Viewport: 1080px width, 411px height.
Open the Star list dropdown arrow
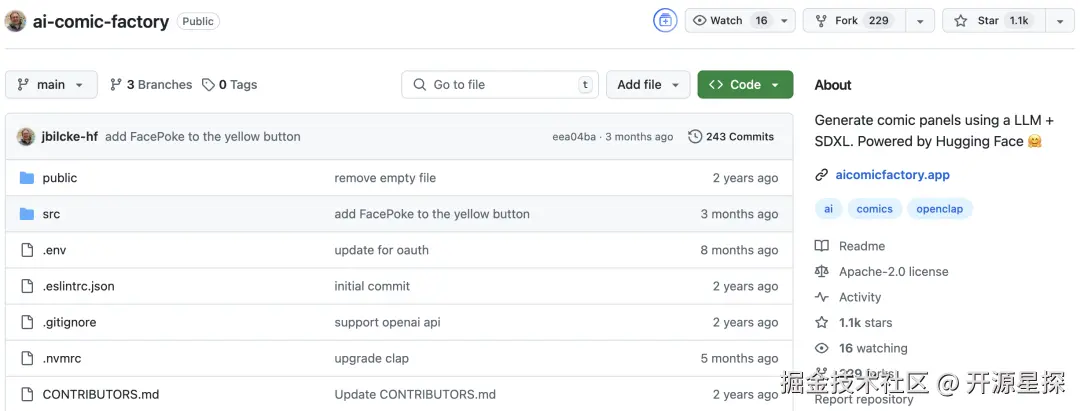[1057, 21]
